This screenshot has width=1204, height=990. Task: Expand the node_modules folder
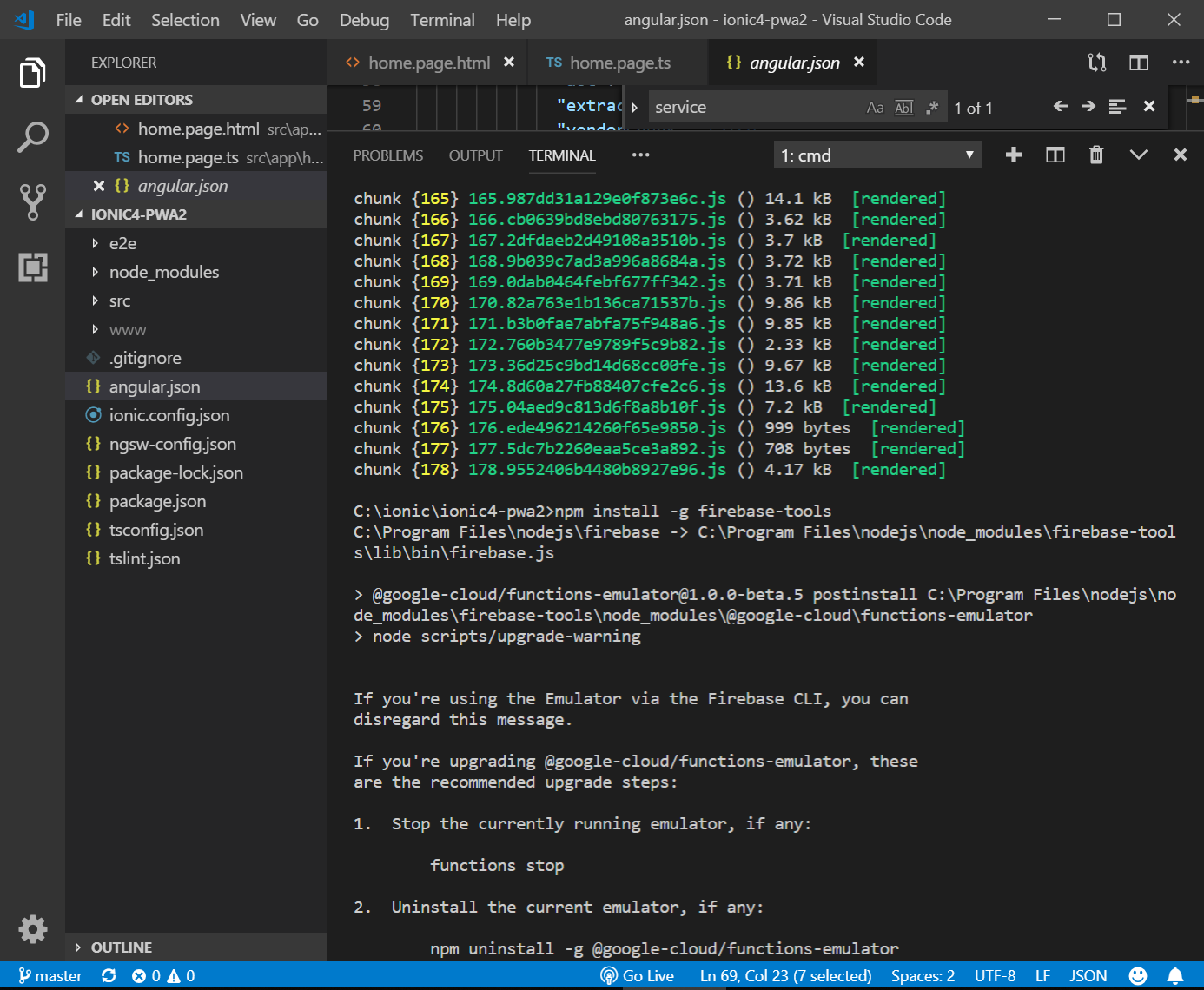pos(95,272)
